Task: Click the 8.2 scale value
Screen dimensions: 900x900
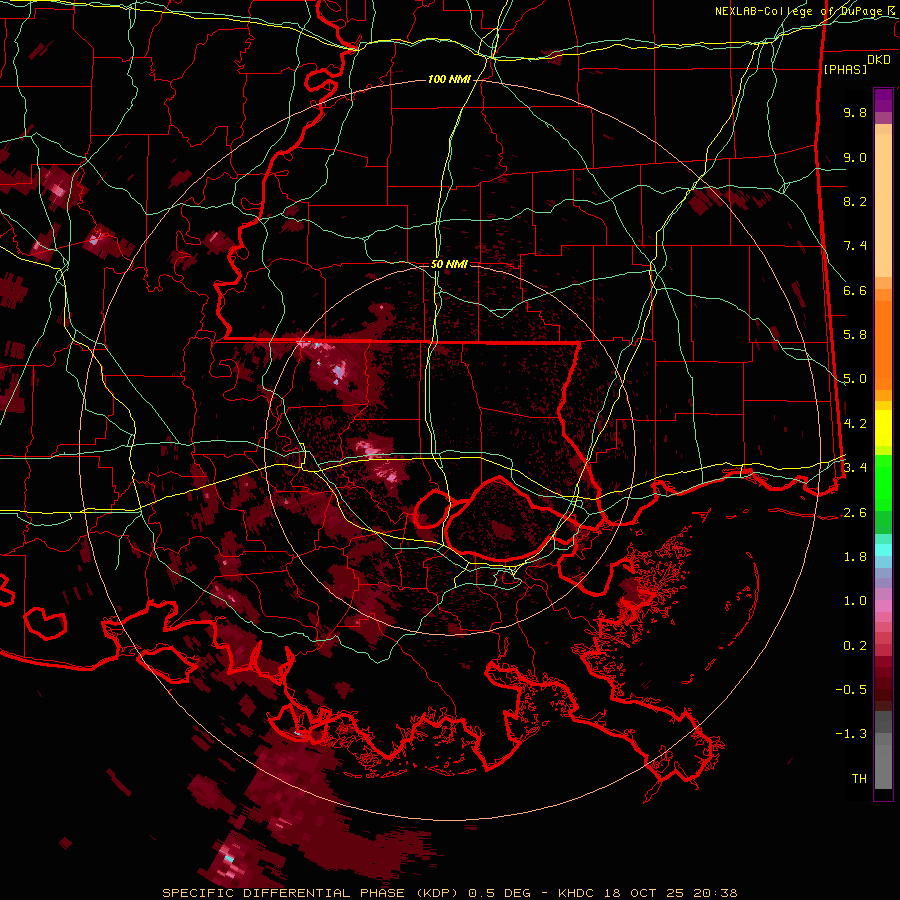Action: (855, 201)
